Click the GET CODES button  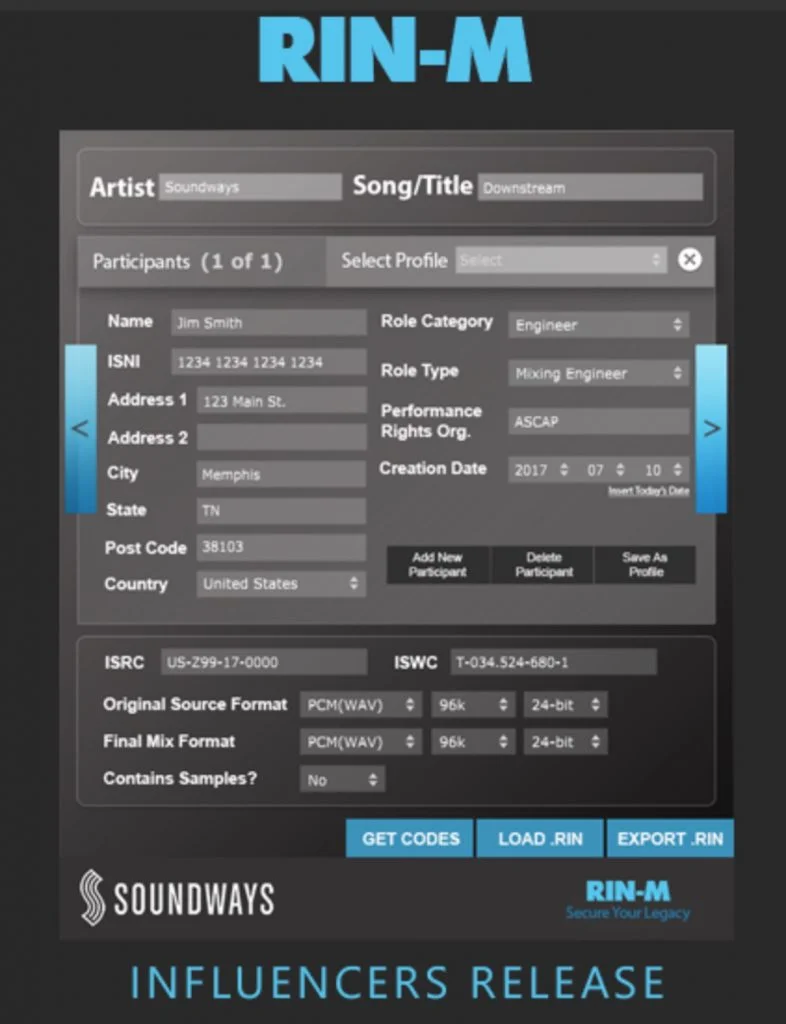point(410,839)
